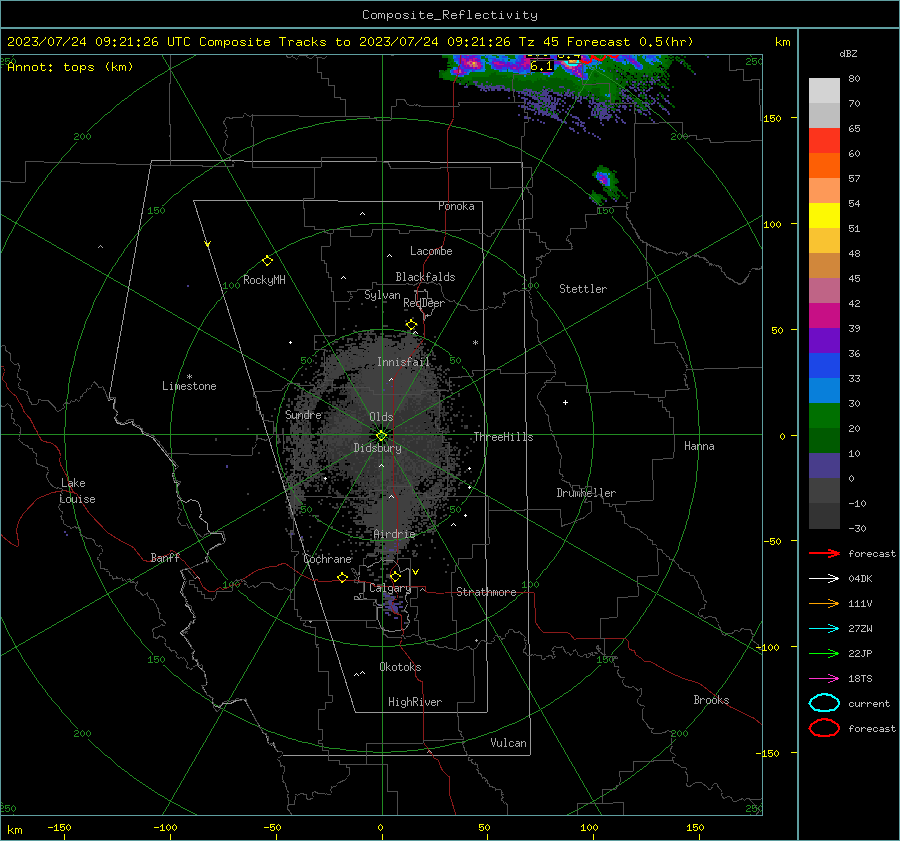Viewport: 900px width, 841px height.
Task: Click the Vulcan town label
Action: click(x=508, y=743)
